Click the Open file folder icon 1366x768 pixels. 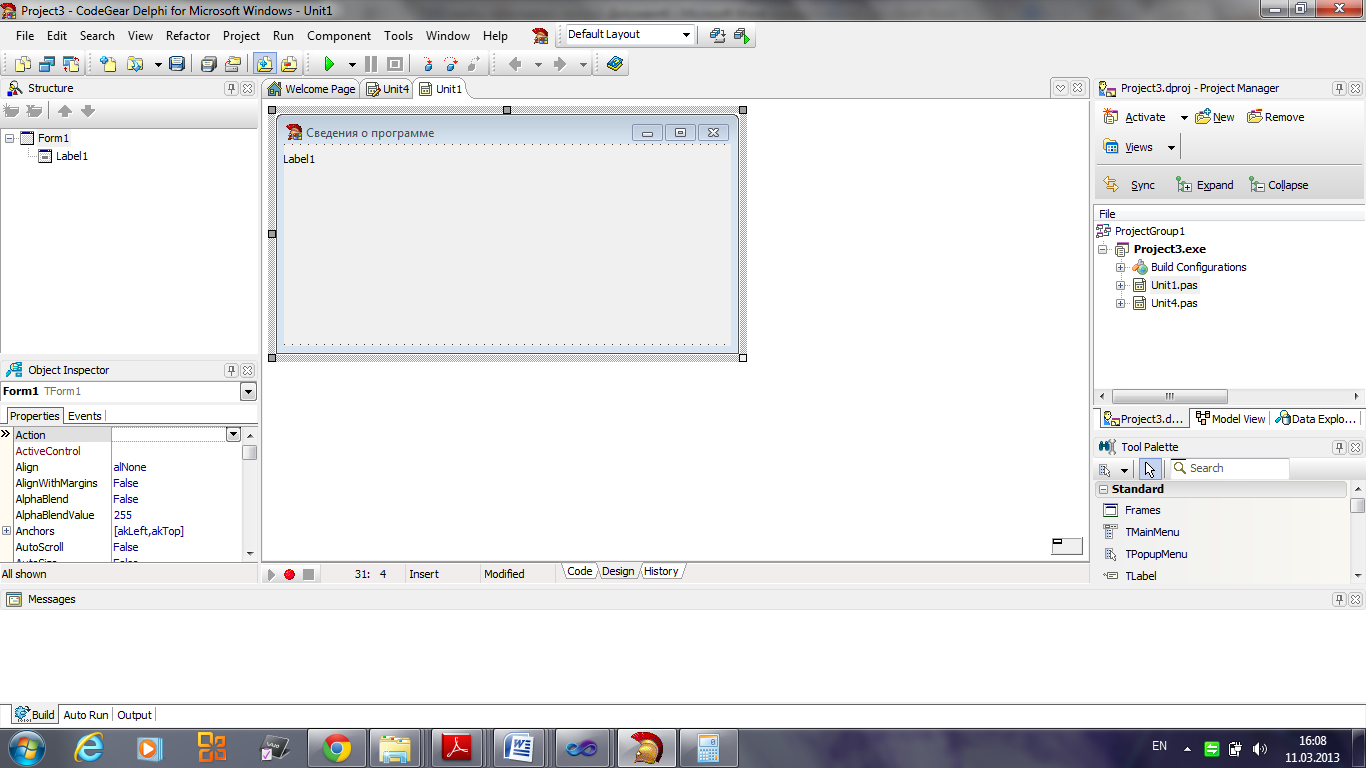(x=135, y=64)
